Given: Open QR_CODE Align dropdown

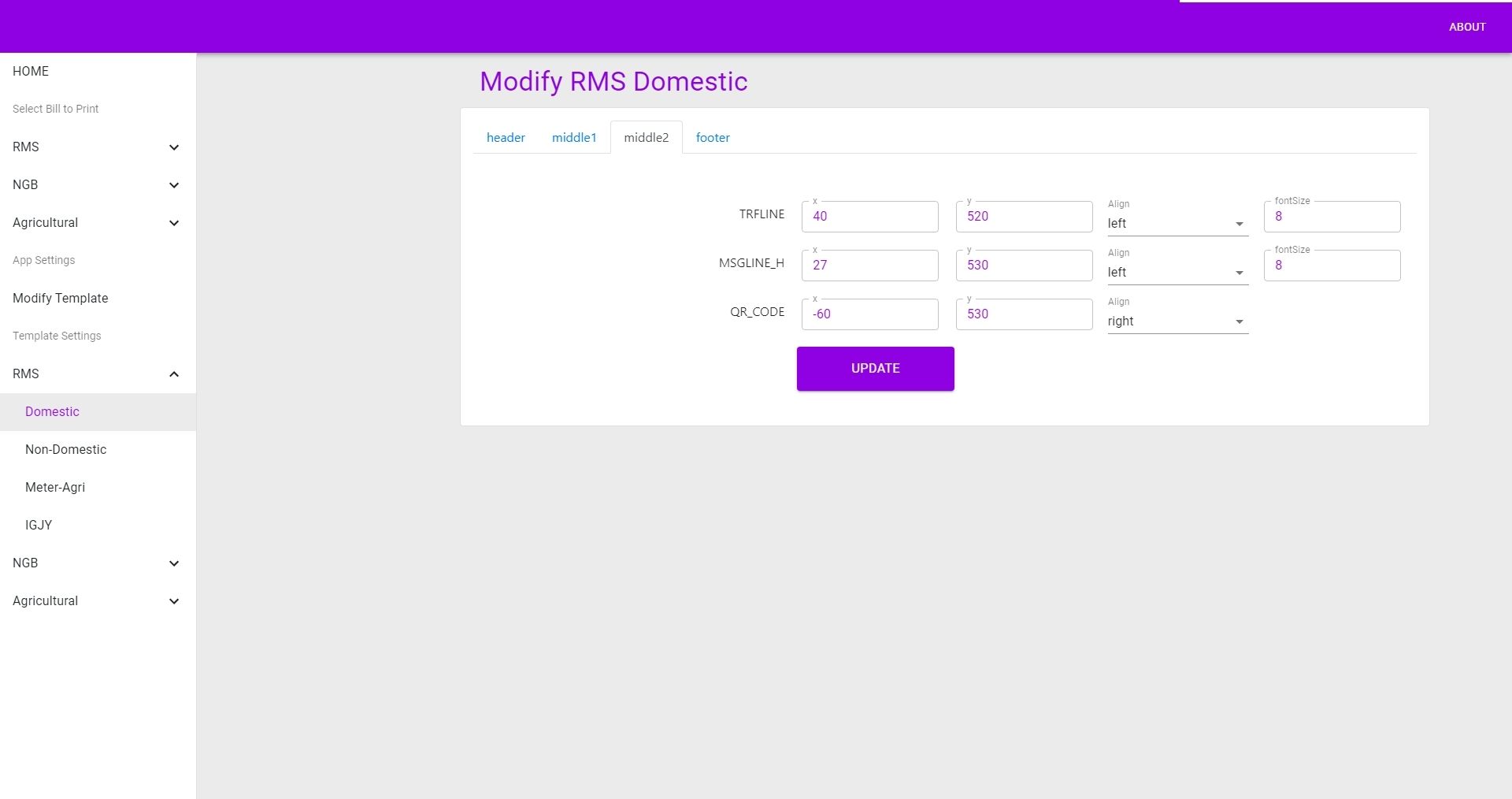Looking at the screenshot, I should pos(1177,321).
